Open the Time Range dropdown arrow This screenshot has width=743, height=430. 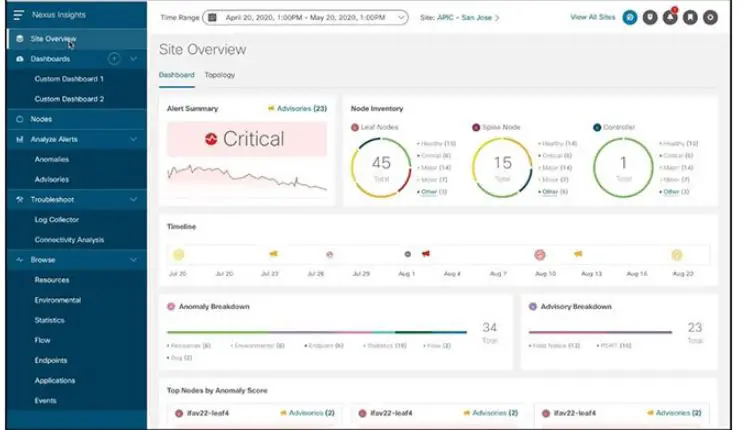pos(401,18)
